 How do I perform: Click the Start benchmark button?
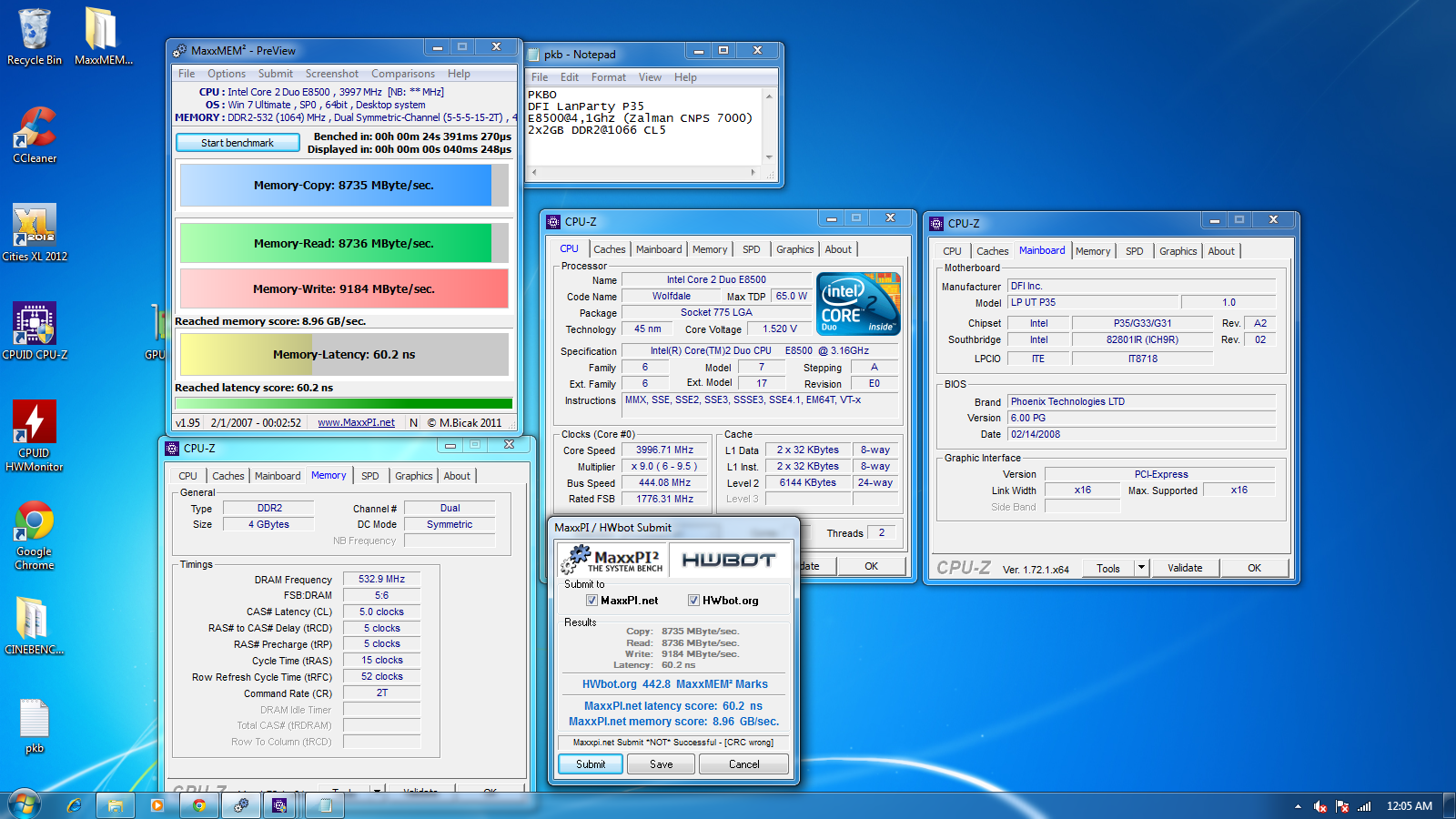238,143
